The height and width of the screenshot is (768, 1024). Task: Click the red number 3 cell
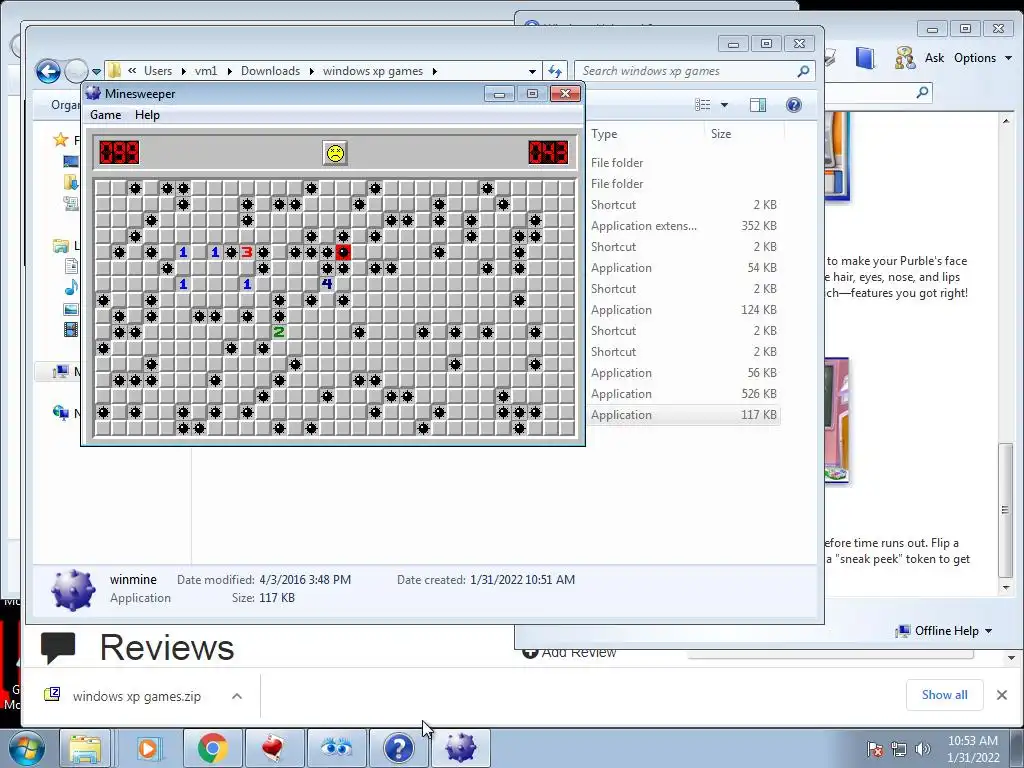[247, 252]
